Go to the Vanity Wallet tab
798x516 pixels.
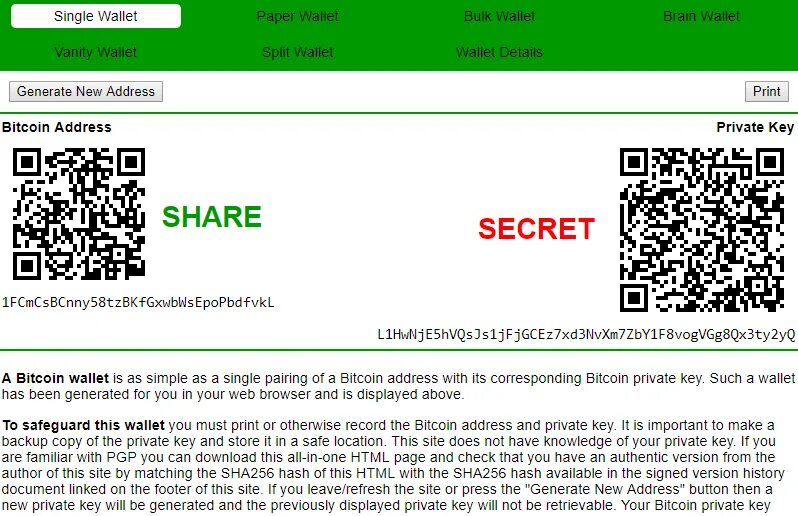click(x=96, y=52)
